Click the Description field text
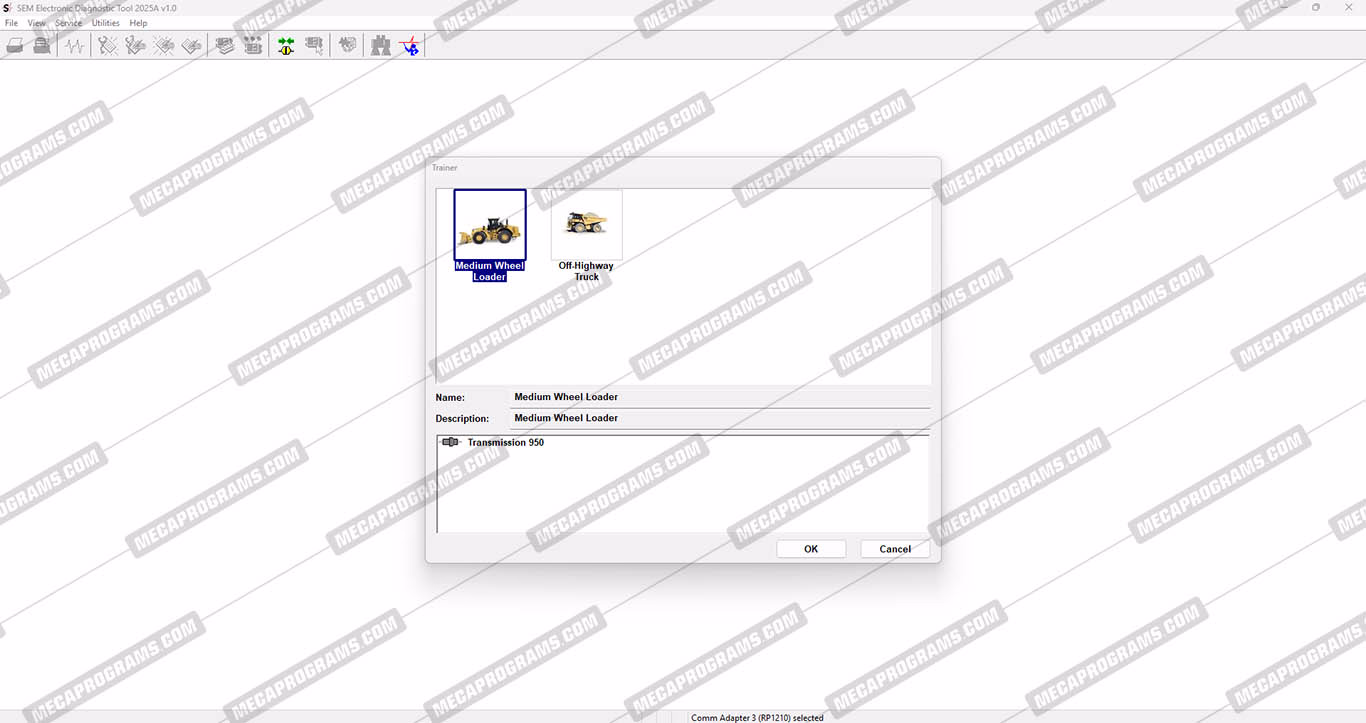This screenshot has width=1366, height=723. click(x=566, y=418)
